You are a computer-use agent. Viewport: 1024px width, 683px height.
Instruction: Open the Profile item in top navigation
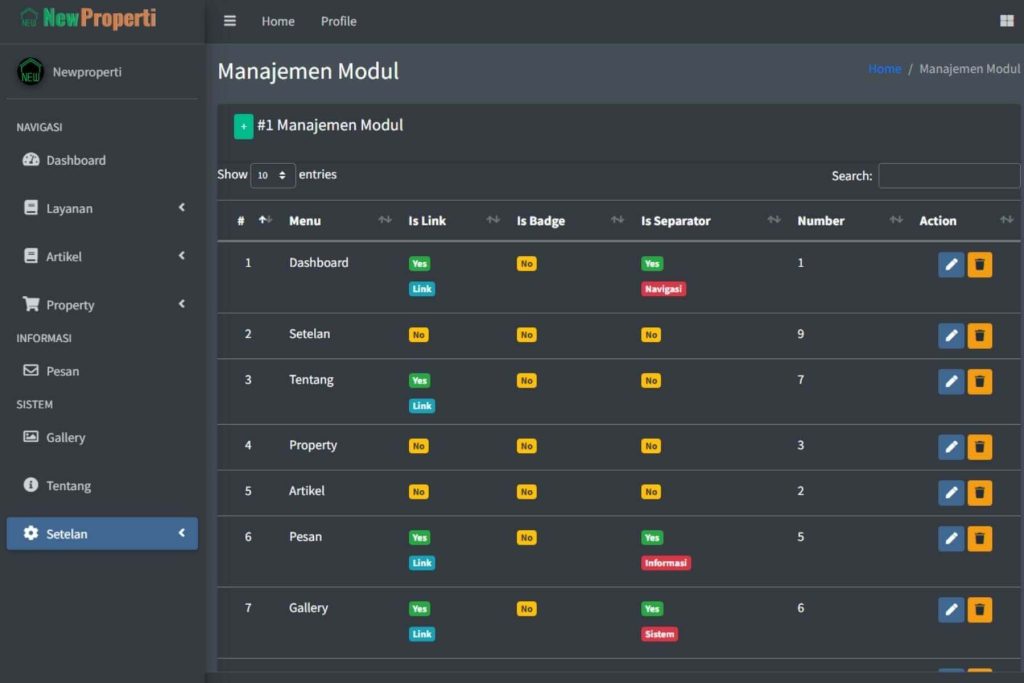coord(338,21)
